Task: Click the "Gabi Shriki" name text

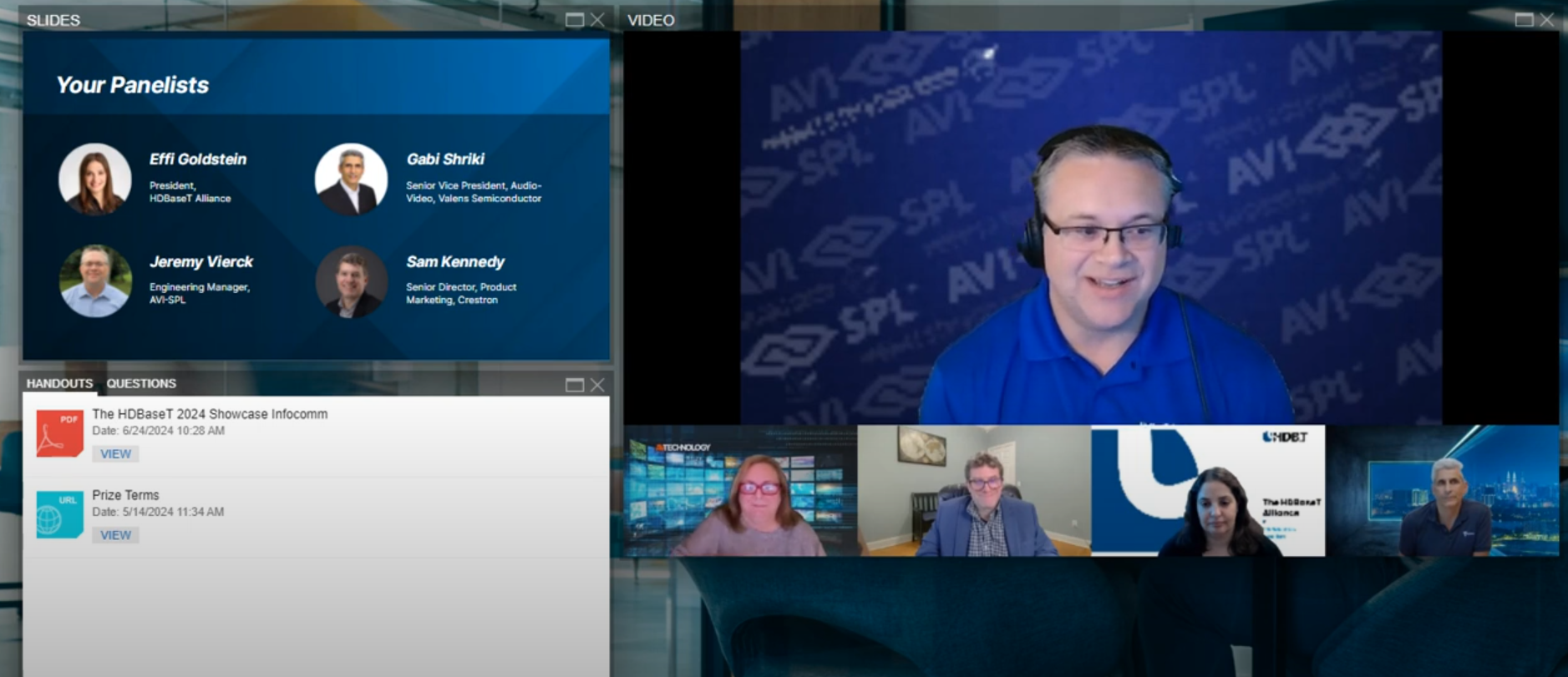Action: pyautogui.click(x=445, y=159)
